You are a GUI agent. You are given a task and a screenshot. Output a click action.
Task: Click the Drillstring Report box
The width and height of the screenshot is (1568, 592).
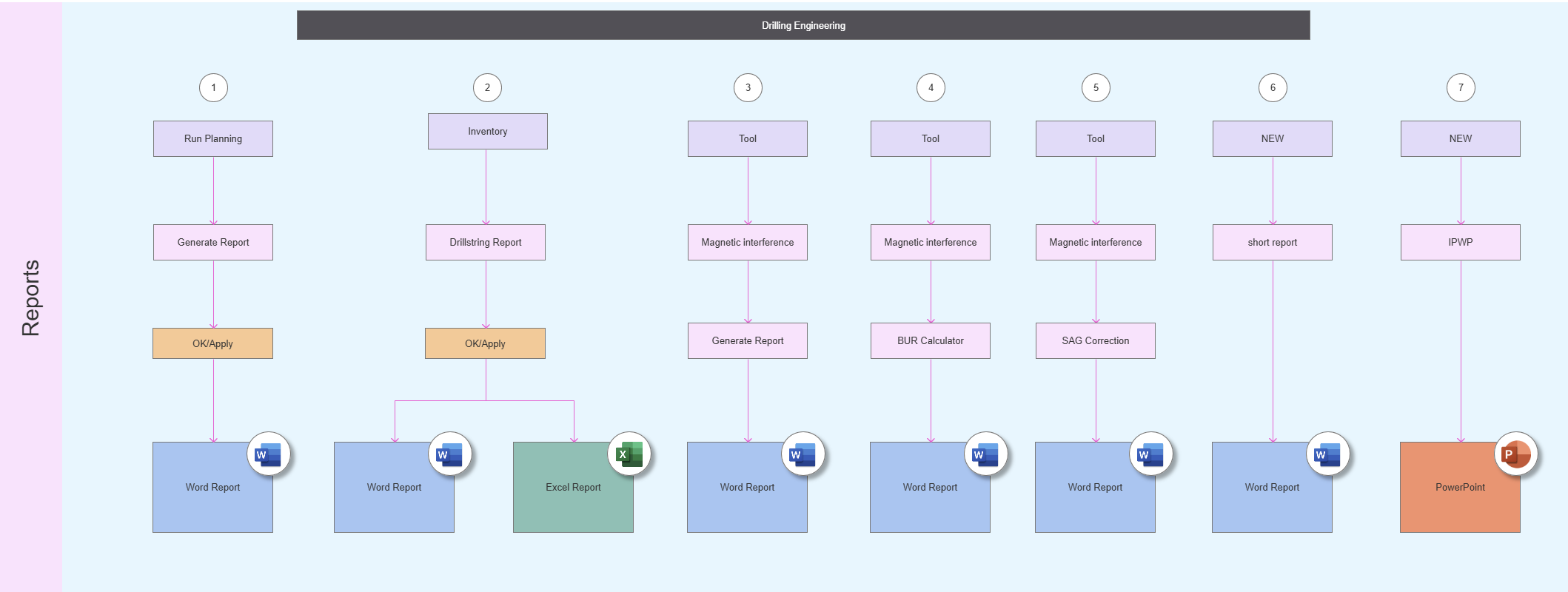point(486,242)
